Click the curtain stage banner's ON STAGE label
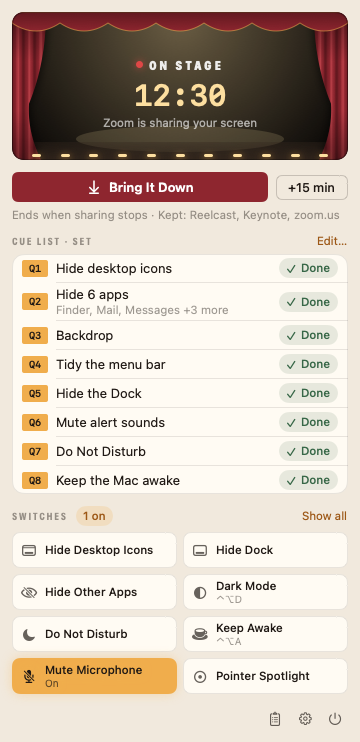The width and height of the screenshot is (360, 742). 185,65
